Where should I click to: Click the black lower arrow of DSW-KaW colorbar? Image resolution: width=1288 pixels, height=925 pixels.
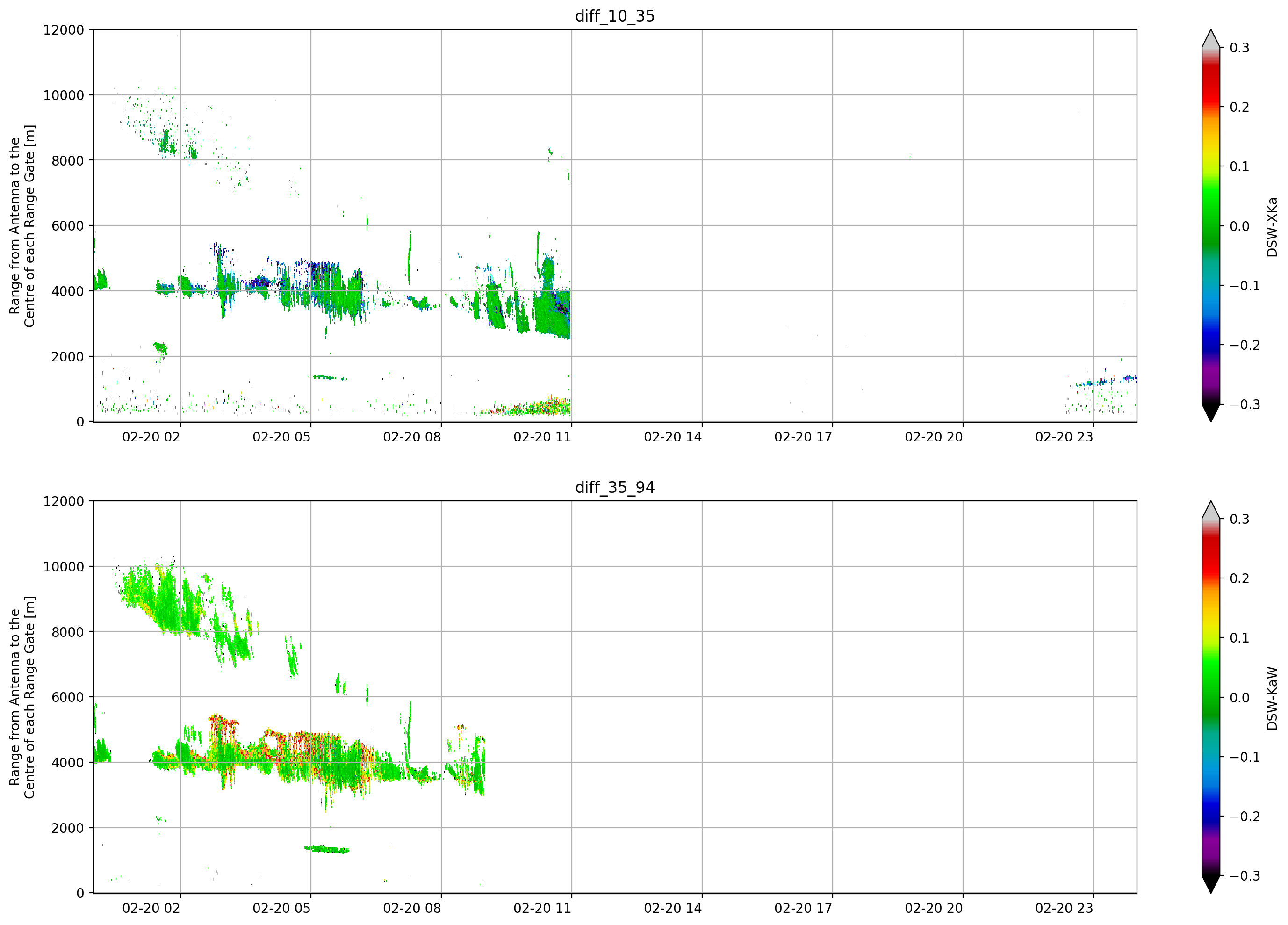[1211, 883]
